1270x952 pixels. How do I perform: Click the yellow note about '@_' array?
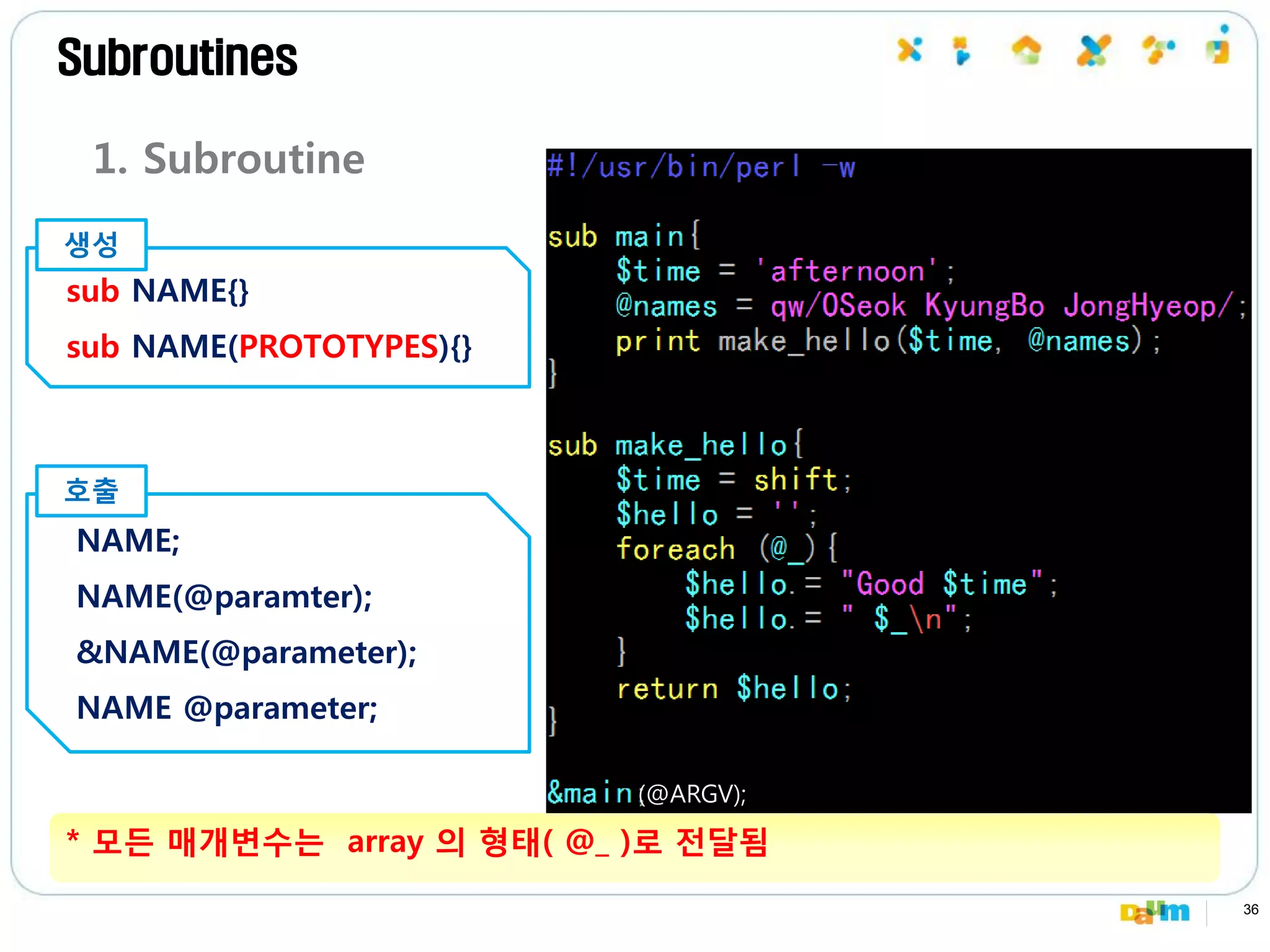634,847
